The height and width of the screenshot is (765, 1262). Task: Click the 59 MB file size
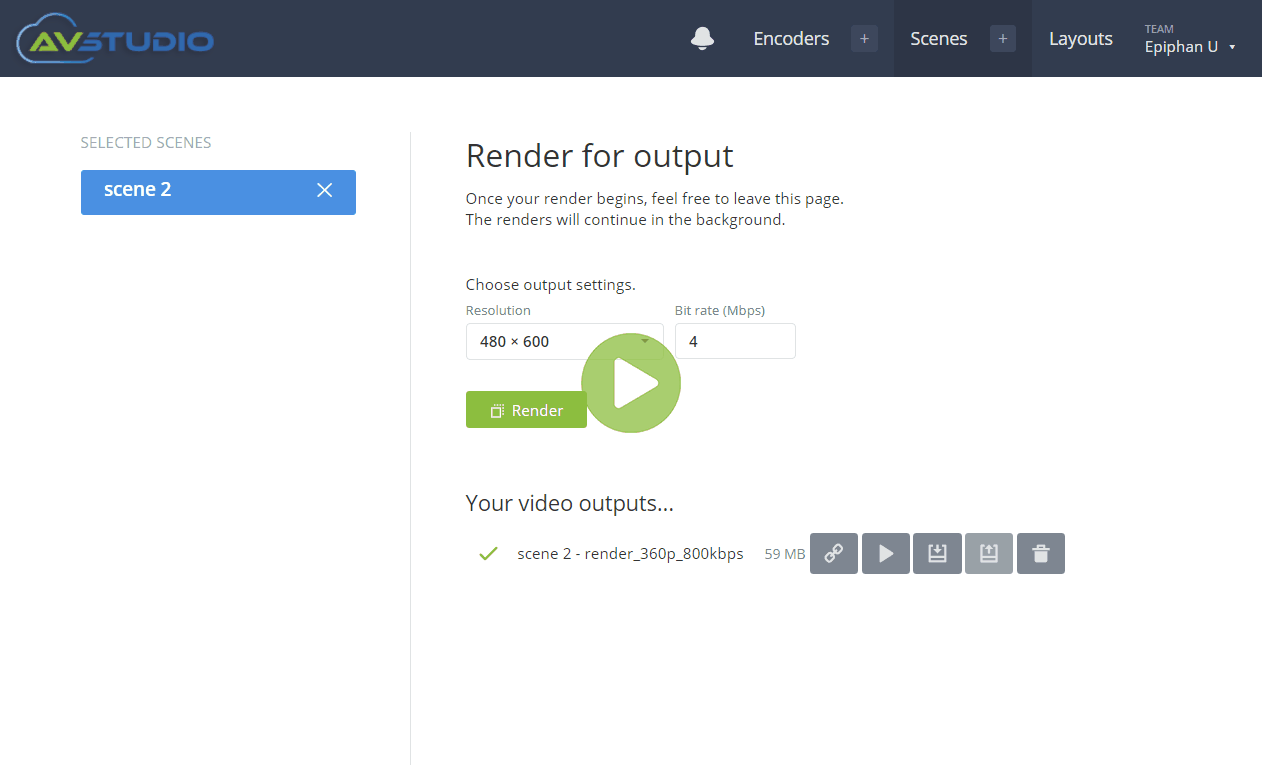point(785,554)
